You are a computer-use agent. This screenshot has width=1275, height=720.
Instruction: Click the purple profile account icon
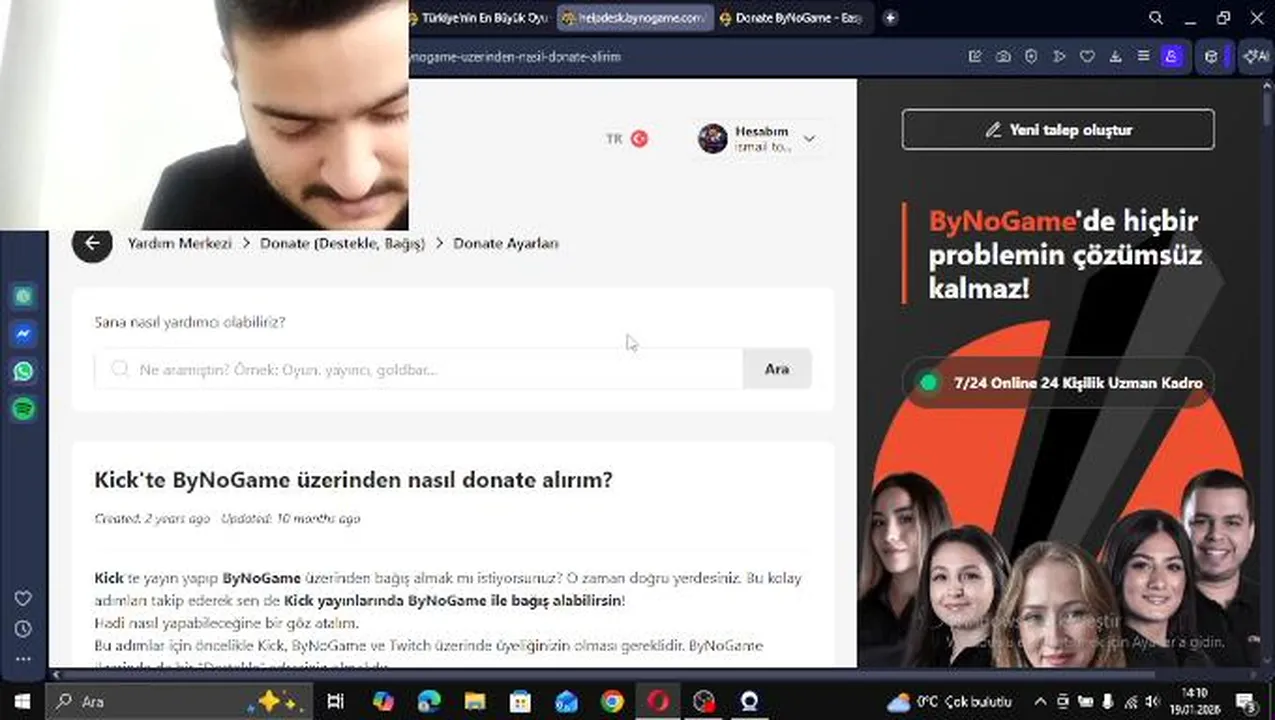click(x=1172, y=57)
